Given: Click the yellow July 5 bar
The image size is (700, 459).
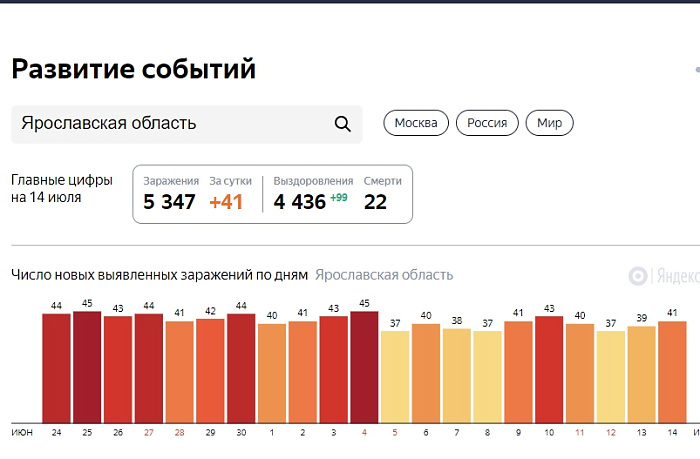Looking at the screenshot, I should 395,376.
